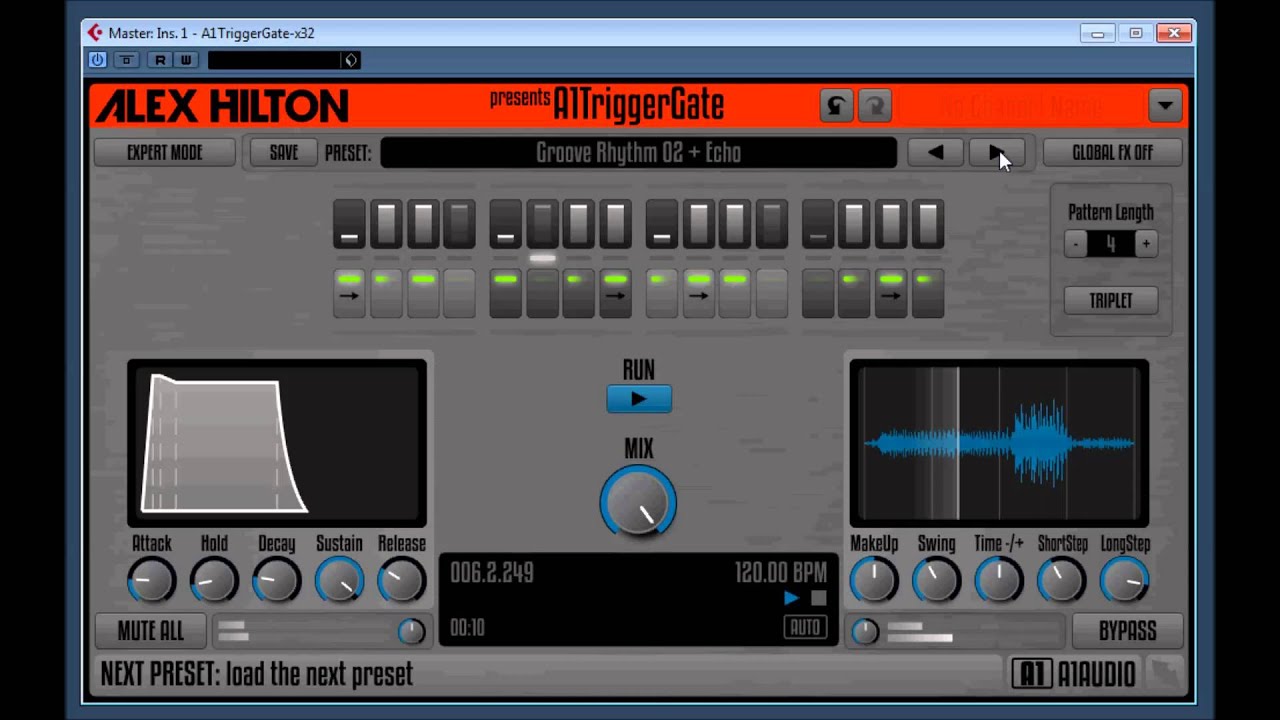Image resolution: width=1280 pixels, height=720 pixels.
Task: Toggle the first step velocity switch of group two
Action: (505, 224)
